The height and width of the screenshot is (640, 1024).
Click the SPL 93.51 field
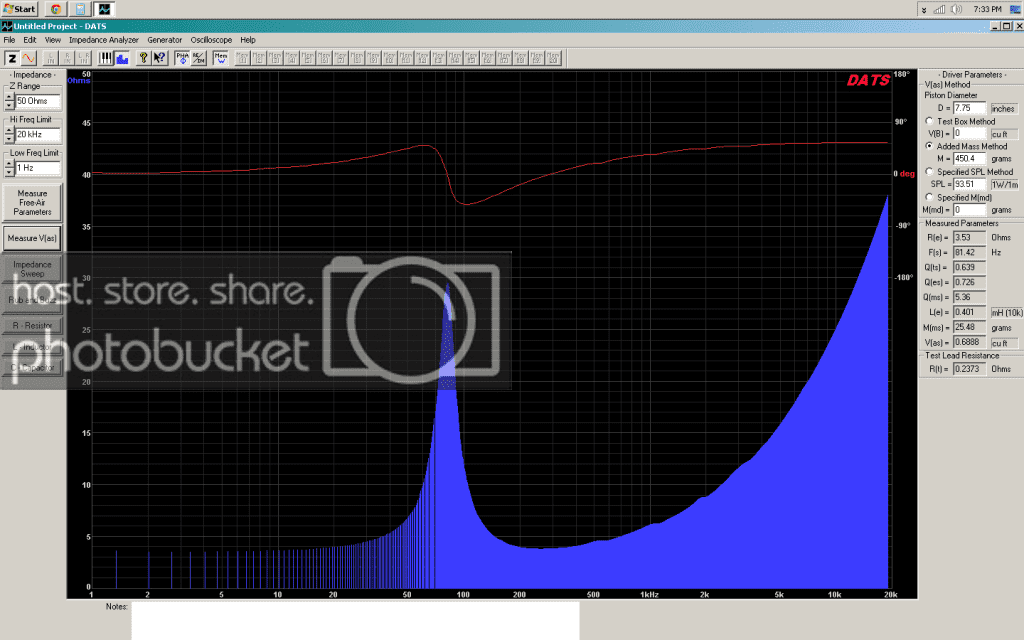coord(969,184)
